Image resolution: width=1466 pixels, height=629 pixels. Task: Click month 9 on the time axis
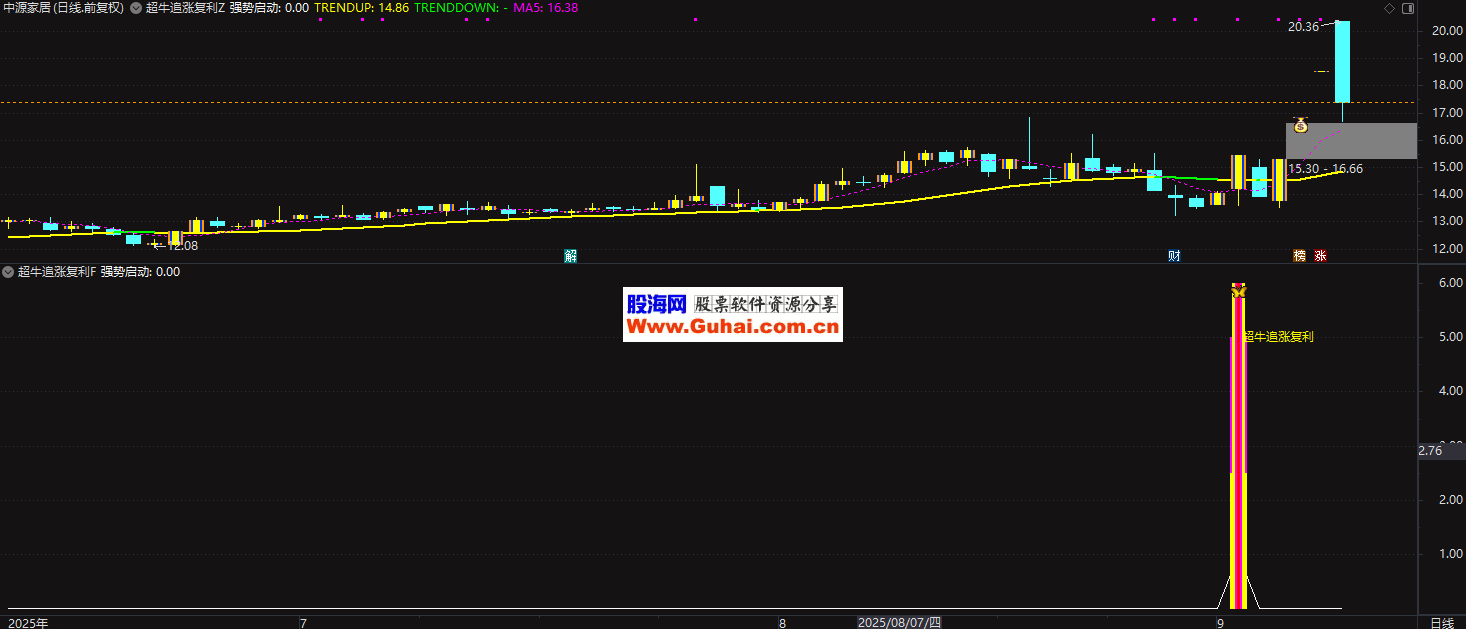[x=1220, y=622]
